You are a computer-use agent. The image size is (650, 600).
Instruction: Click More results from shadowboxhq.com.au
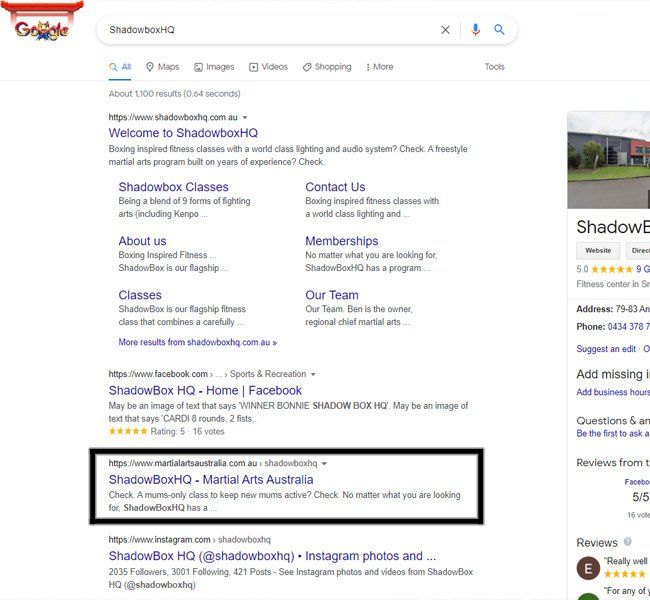[x=198, y=343]
